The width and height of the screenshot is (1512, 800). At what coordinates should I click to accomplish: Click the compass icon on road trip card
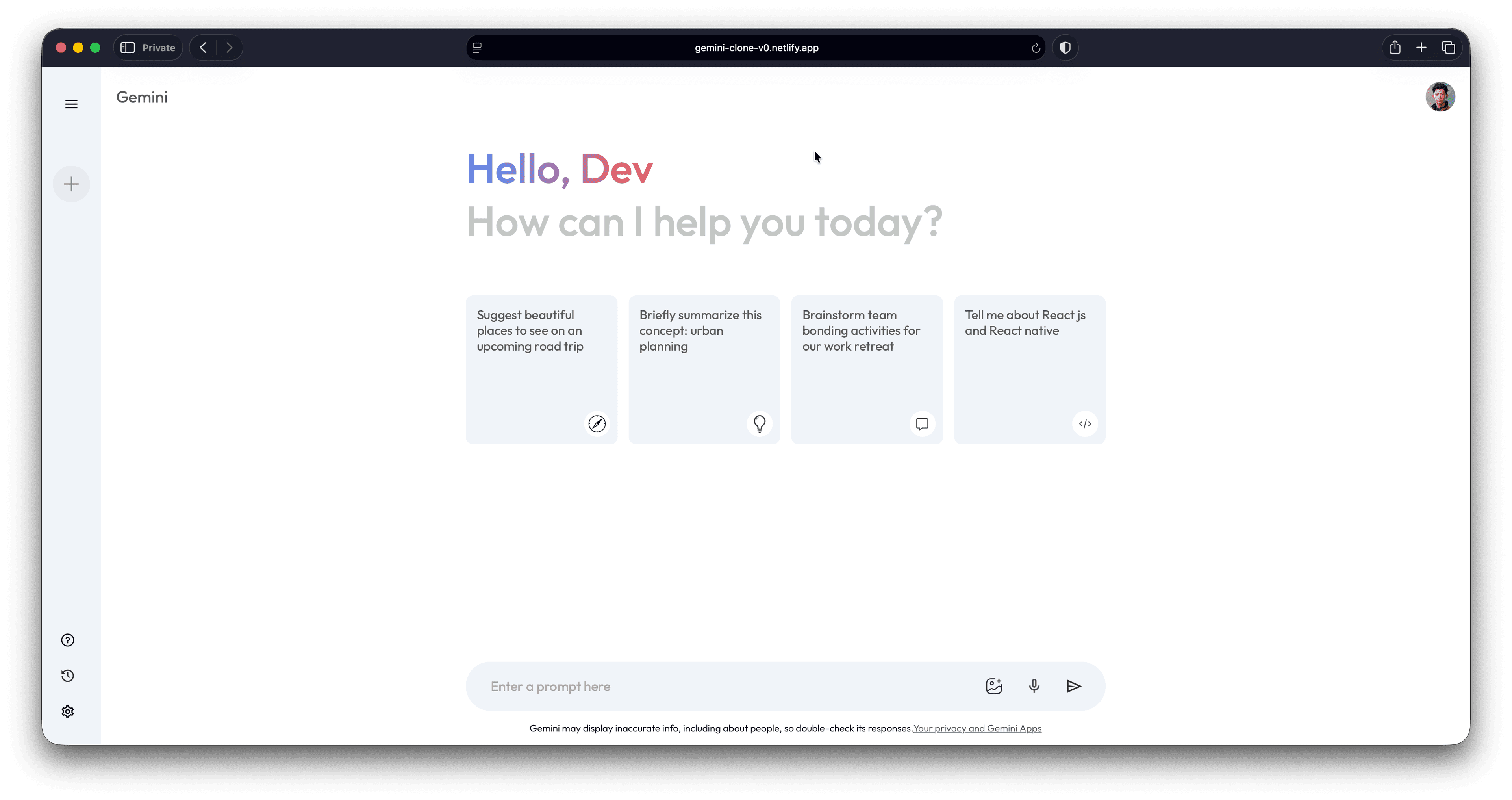click(x=597, y=423)
